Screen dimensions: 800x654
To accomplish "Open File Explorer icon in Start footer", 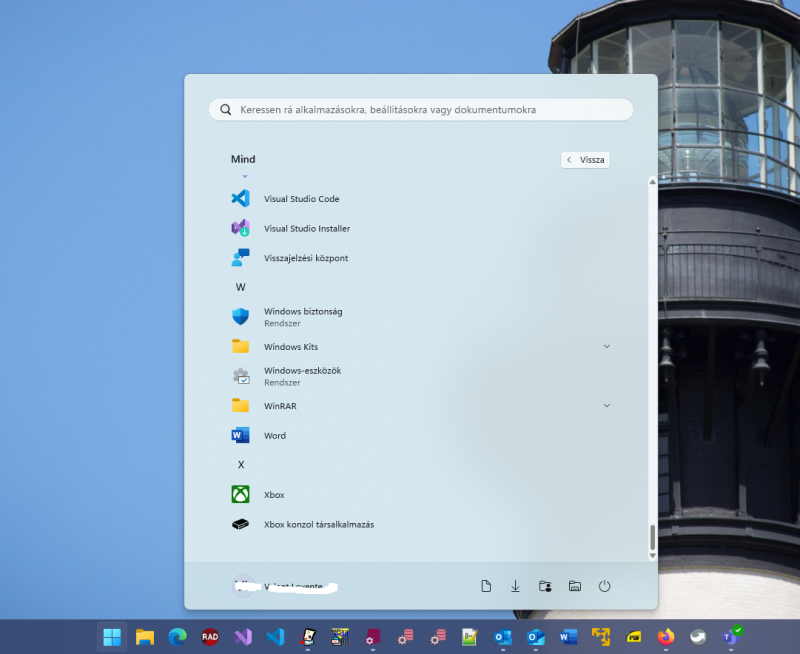I will pos(574,586).
